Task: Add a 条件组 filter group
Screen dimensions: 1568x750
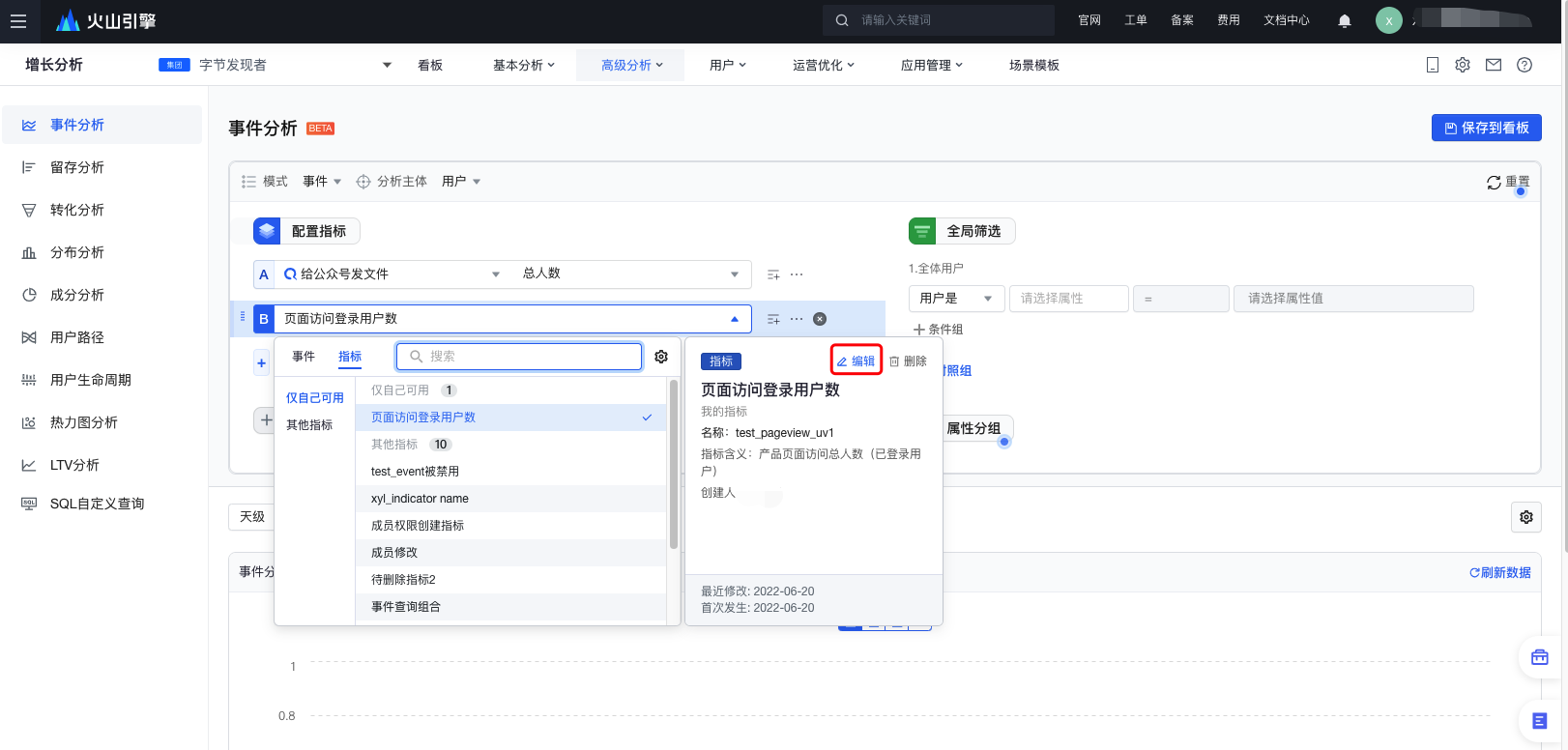Action: (938, 330)
